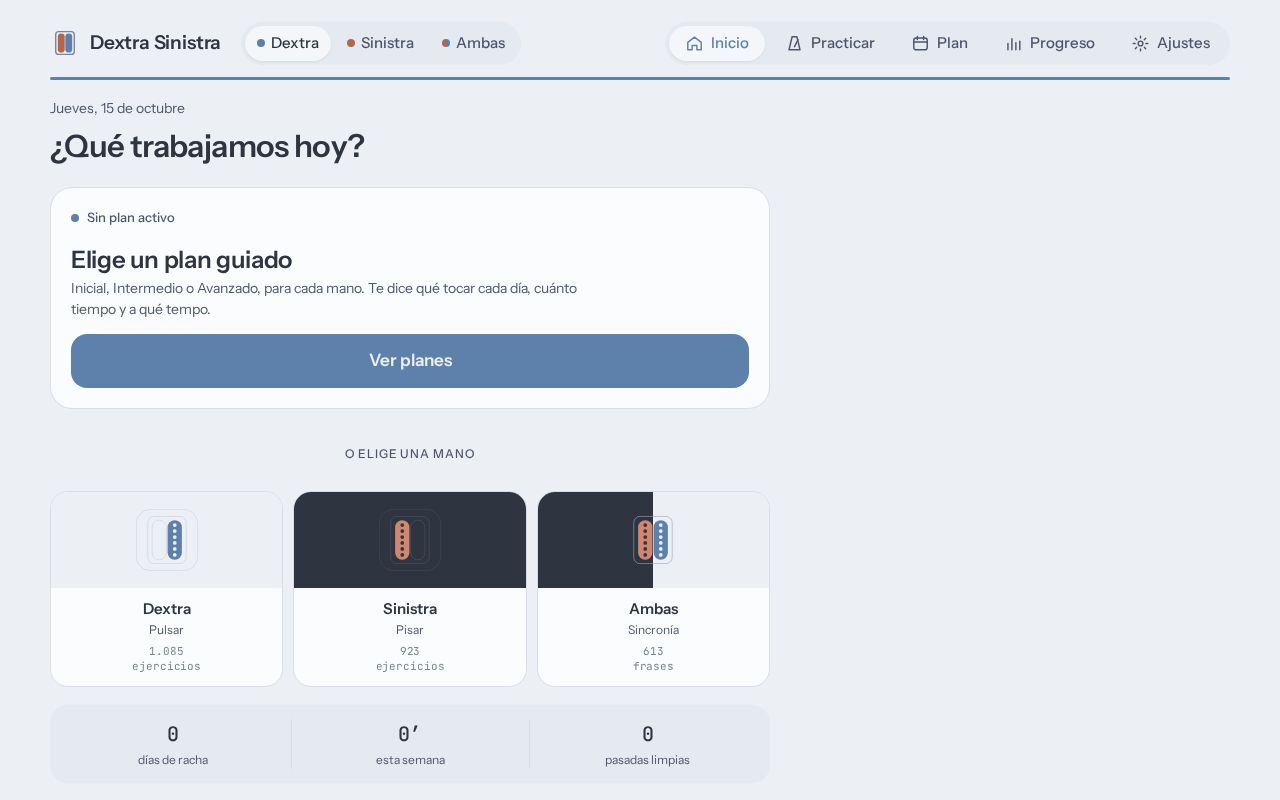Click the 613 frases count

click(x=654, y=658)
